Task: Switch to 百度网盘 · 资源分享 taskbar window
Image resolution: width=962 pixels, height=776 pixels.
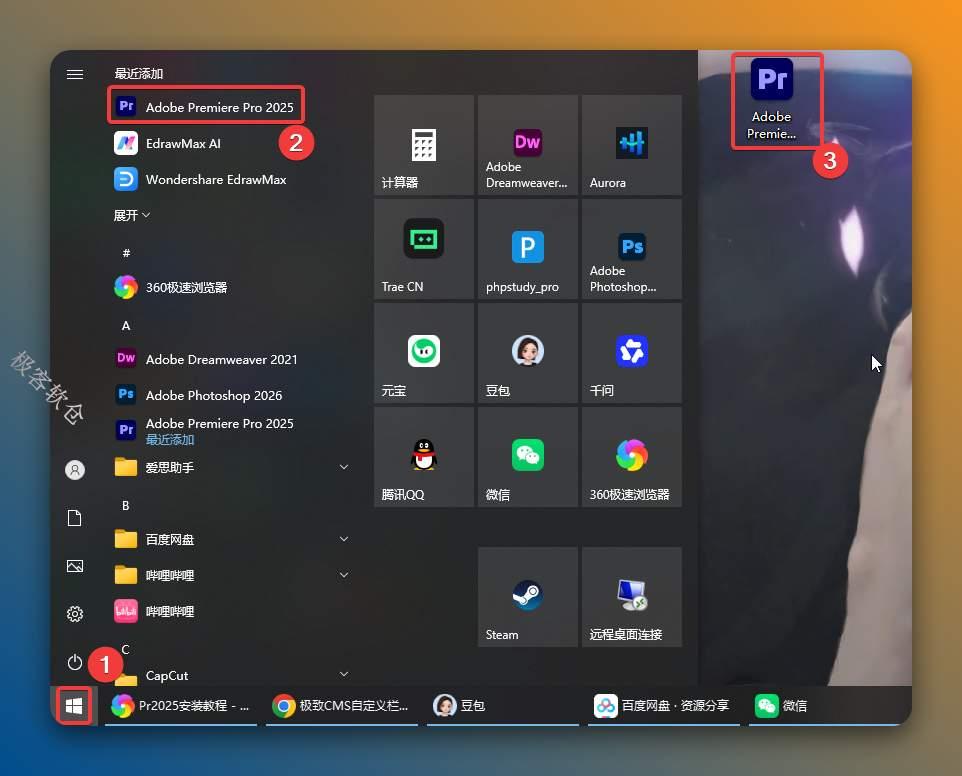Action: 664,705
